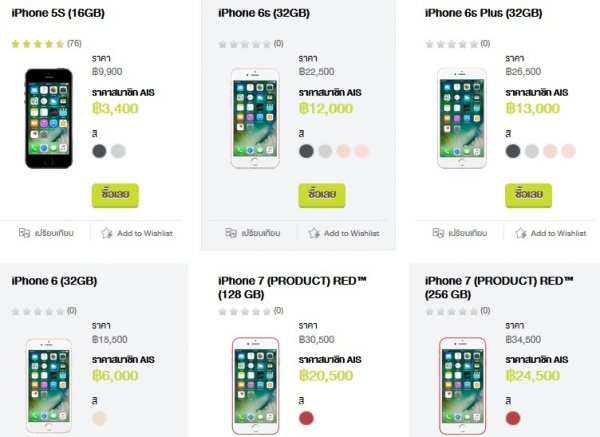Select the dark gray color for iPhone 5S
600x437 pixels.
click(x=99, y=151)
